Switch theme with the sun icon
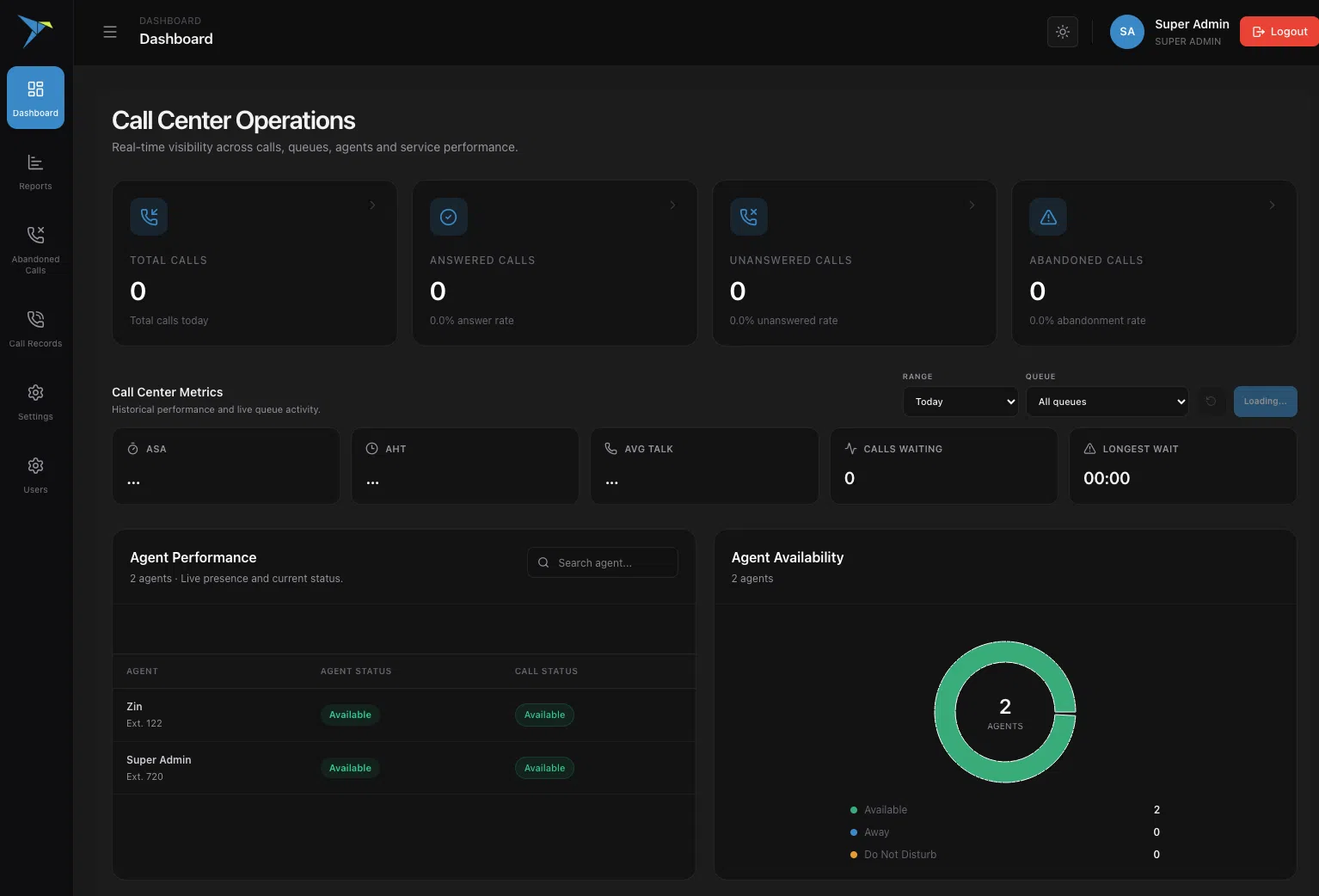This screenshot has height=896, width=1319. point(1063,32)
